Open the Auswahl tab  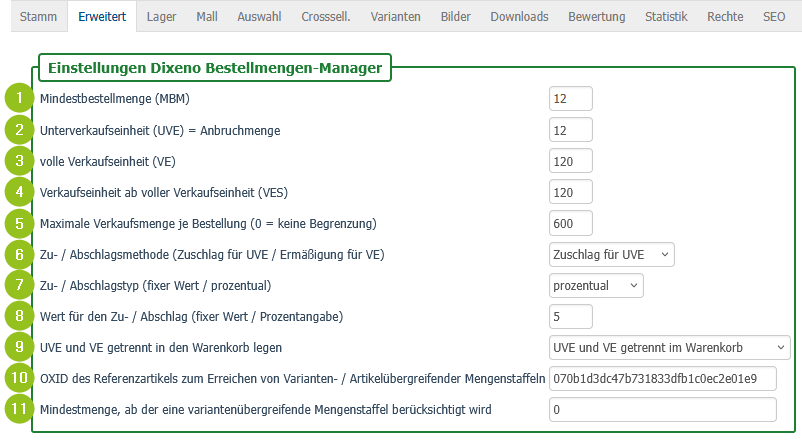click(x=259, y=16)
